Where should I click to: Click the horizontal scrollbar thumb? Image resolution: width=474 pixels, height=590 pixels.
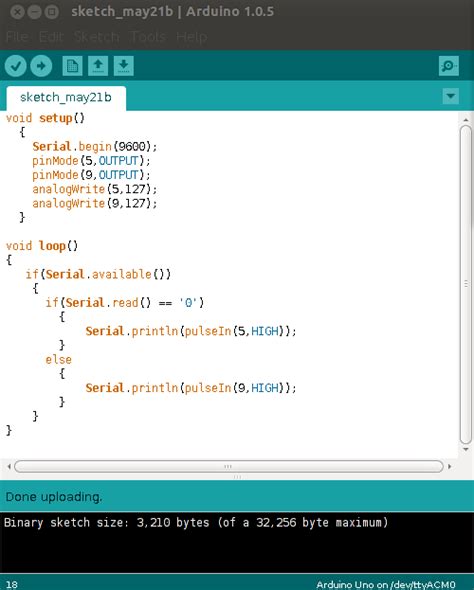229,466
